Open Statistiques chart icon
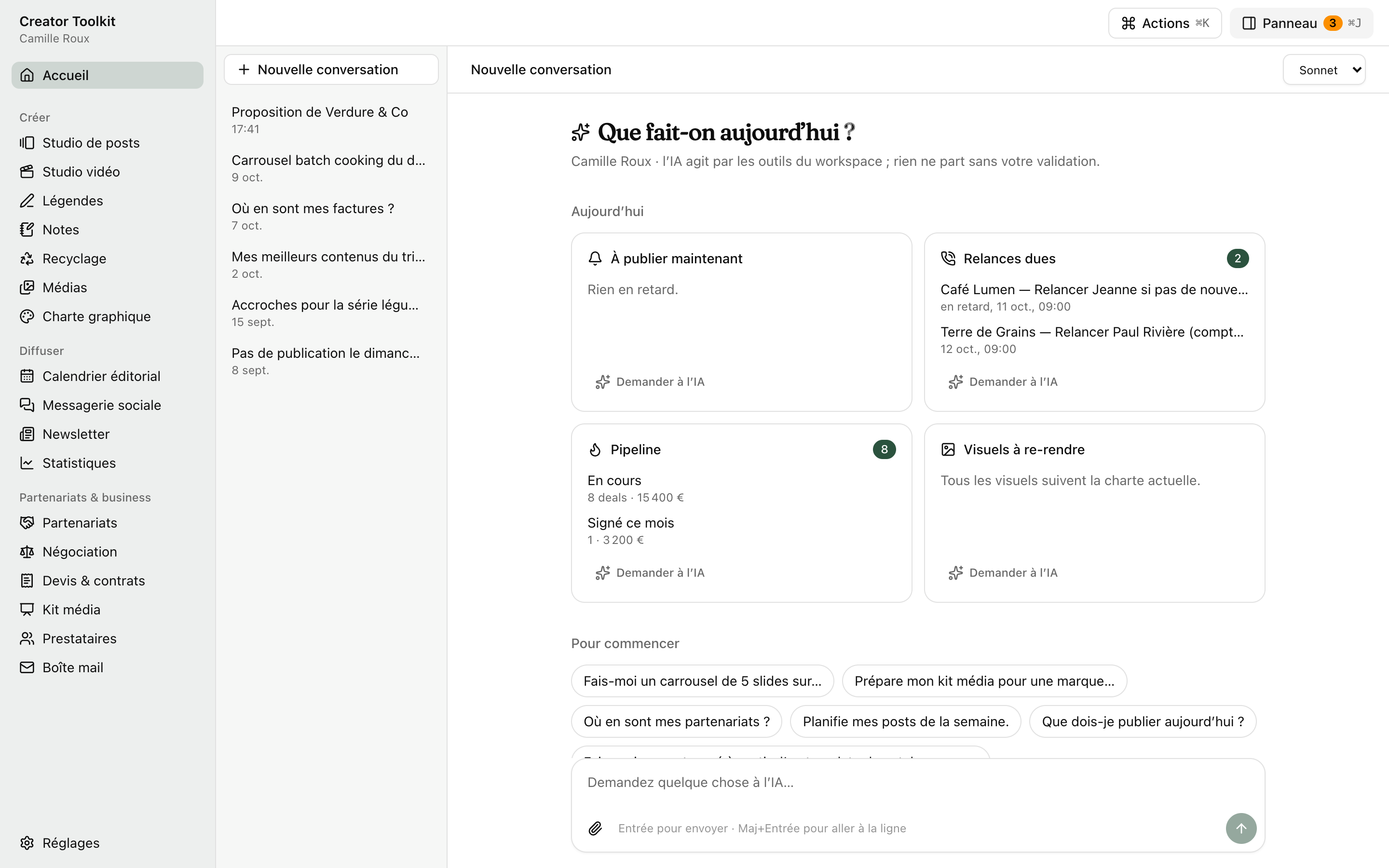 pyautogui.click(x=27, y=463)
